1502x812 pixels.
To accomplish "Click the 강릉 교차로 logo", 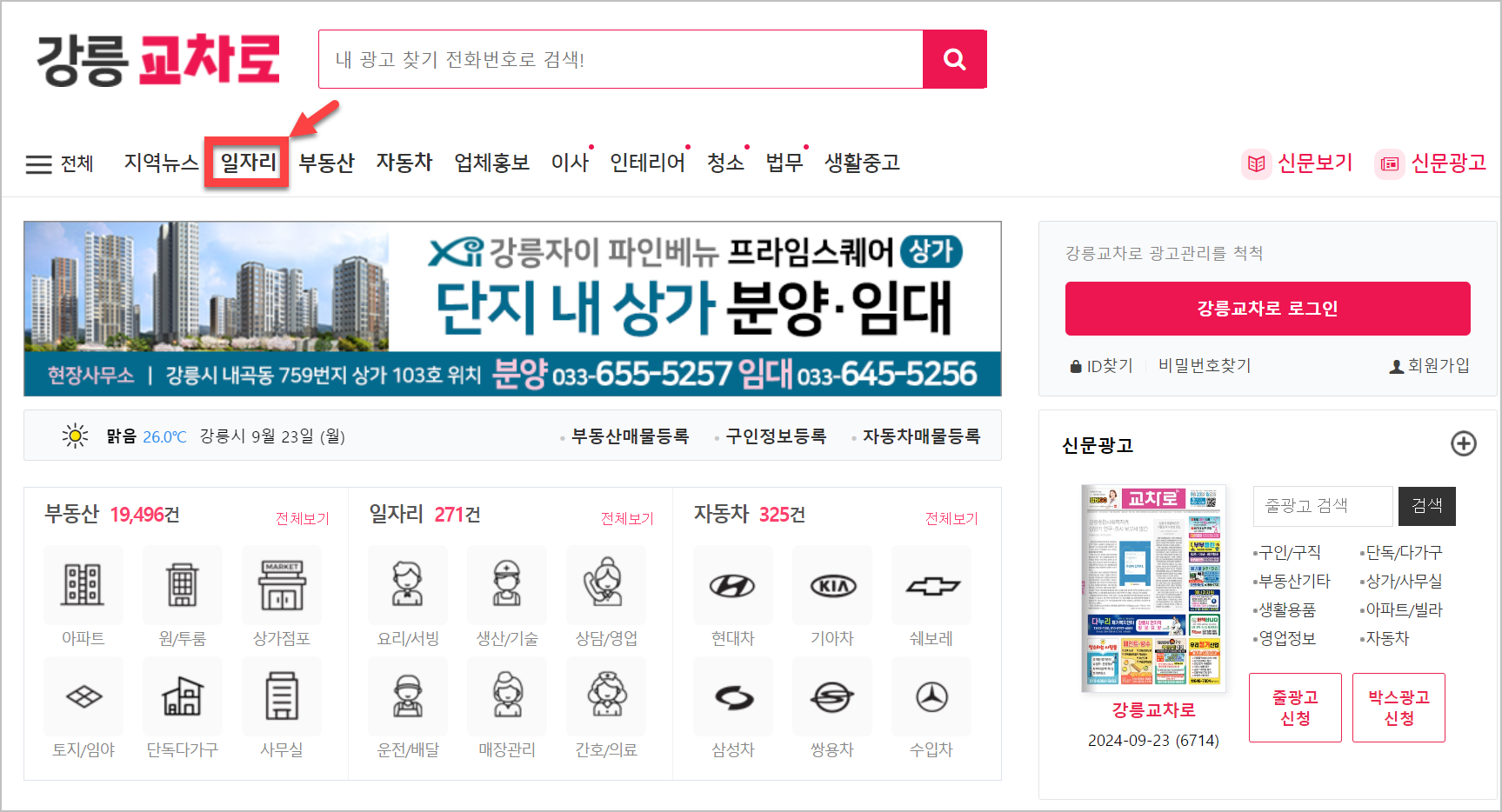I will [158, 60].
